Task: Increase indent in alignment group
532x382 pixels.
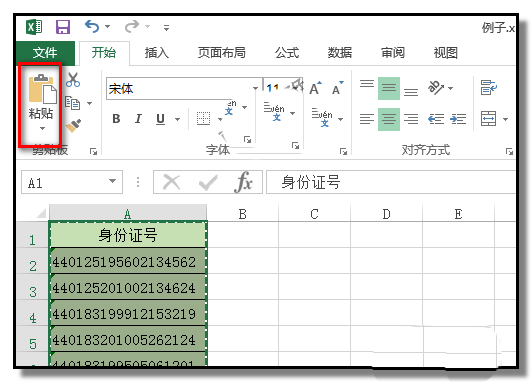Action: [458, 119]
